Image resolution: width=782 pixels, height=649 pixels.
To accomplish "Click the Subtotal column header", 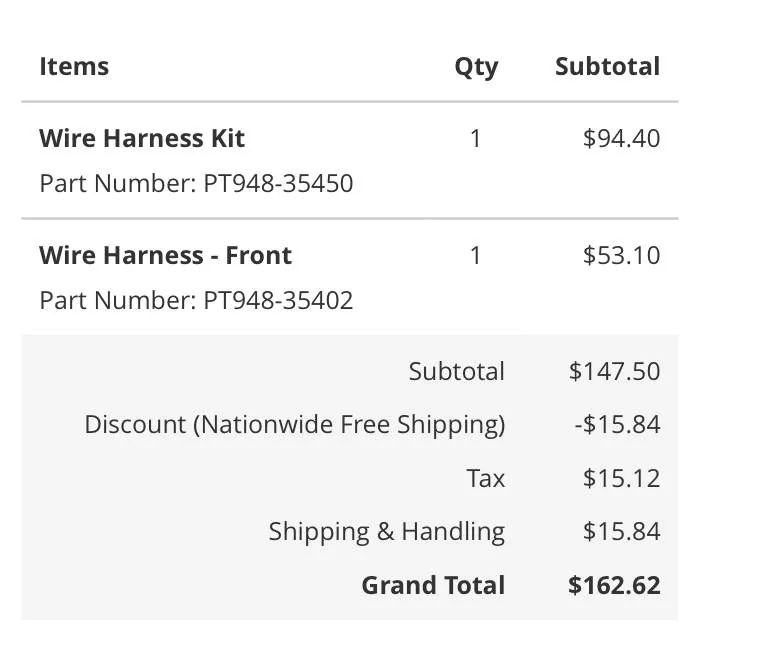I will [x=607, y=66].
